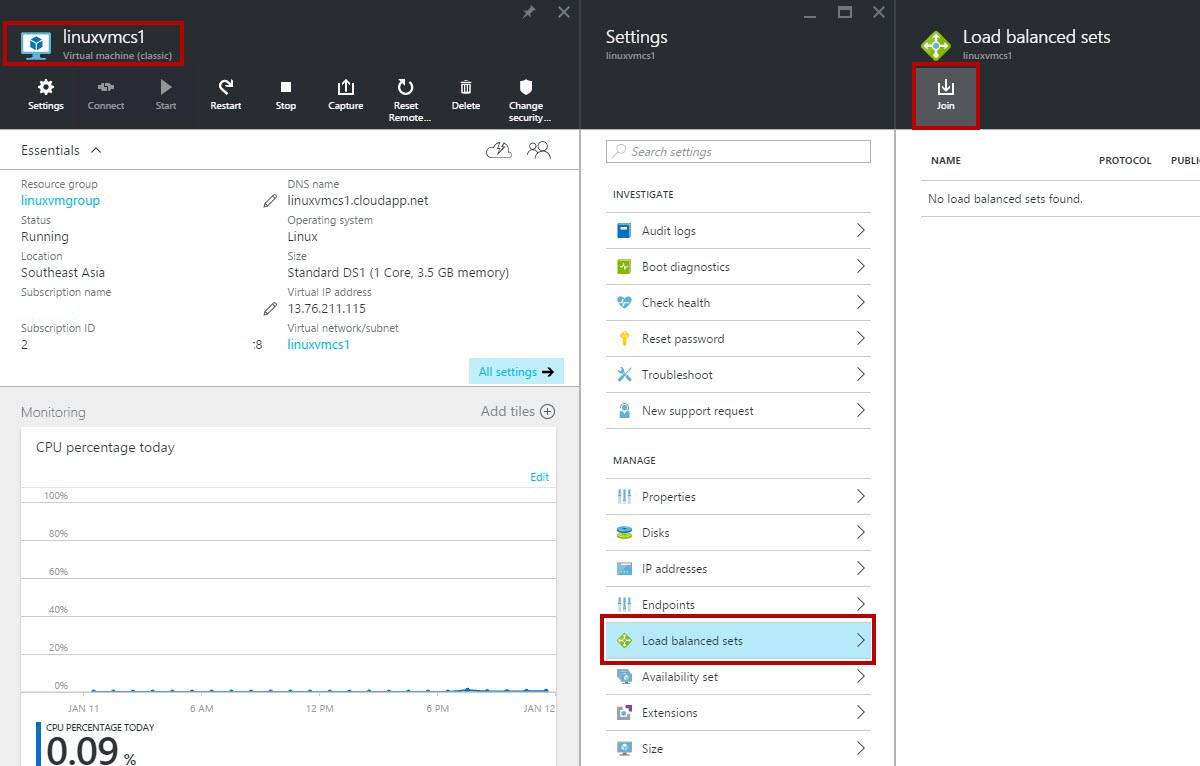Edit the CPU percentage chart

(539, 477)
